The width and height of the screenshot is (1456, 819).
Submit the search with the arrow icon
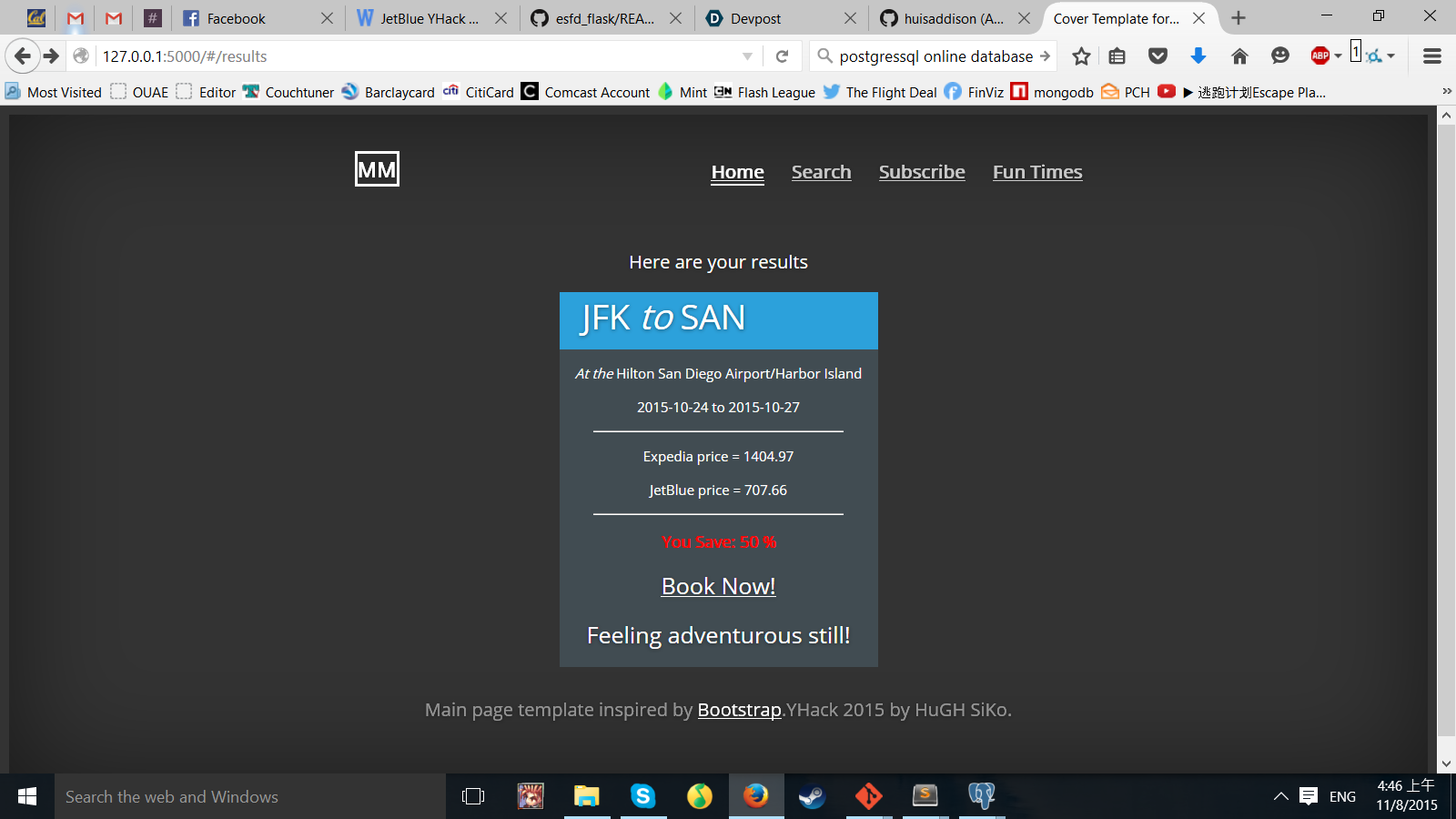[1045, 56]
